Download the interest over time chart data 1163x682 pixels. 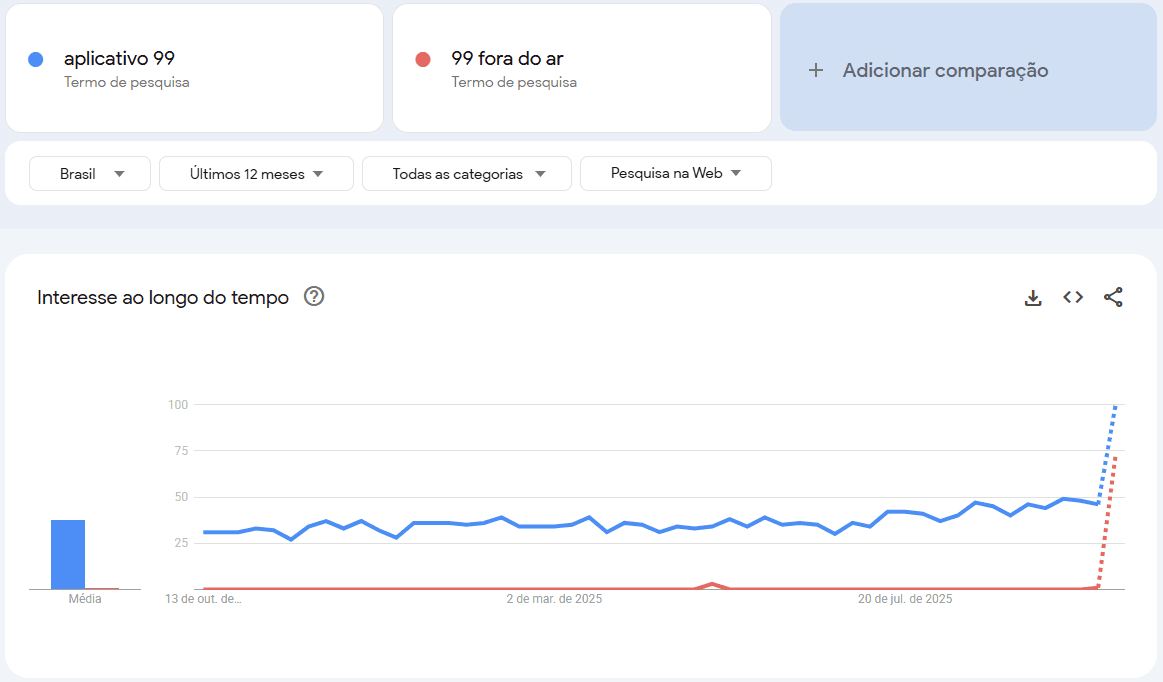pos(1033,297)
